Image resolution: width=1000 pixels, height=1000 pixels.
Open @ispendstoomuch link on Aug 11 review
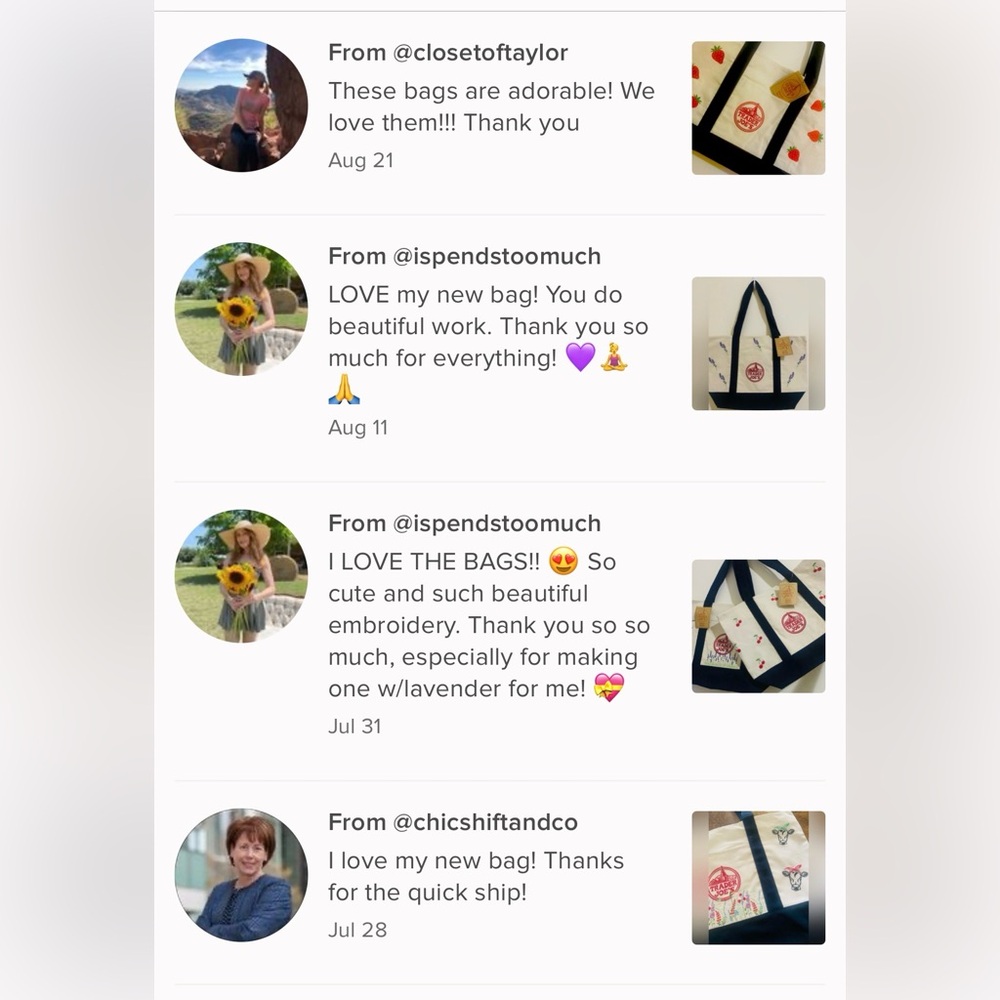point(497,256)
